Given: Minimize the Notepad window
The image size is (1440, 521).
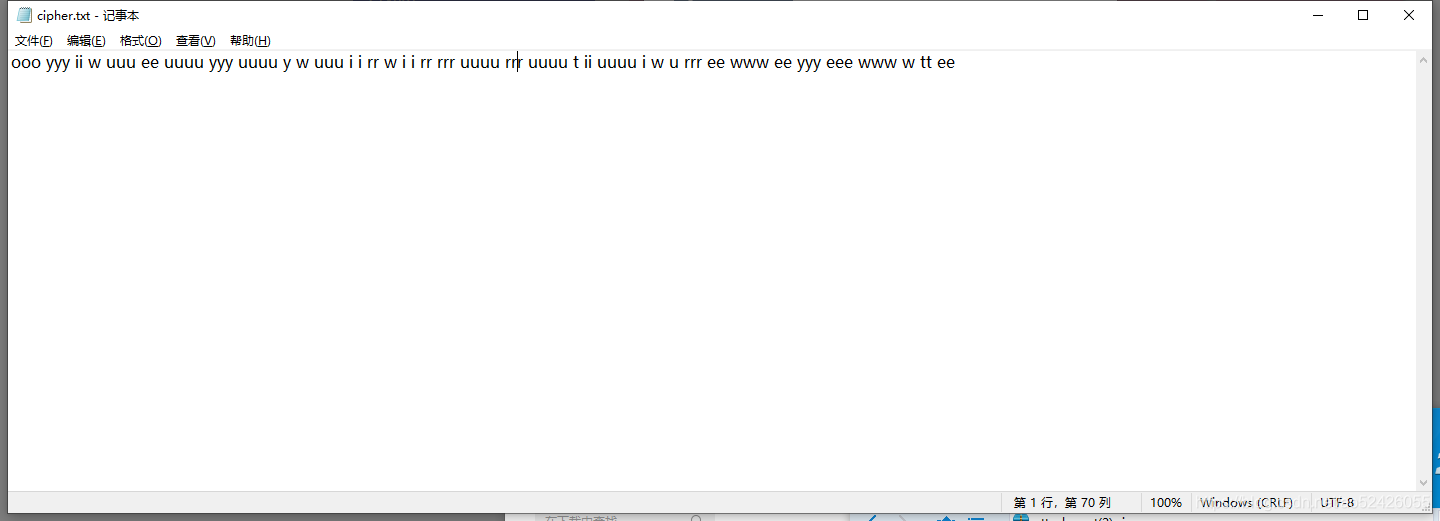Looking at the screenshot, I should pos(1318,15).
